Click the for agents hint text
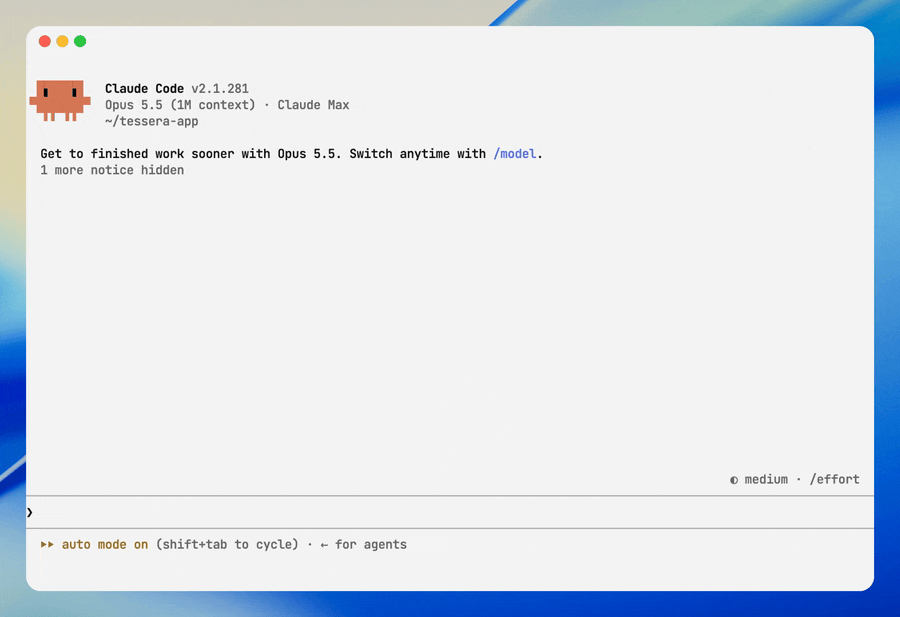900x617 pixels. [x=371, y=545]
